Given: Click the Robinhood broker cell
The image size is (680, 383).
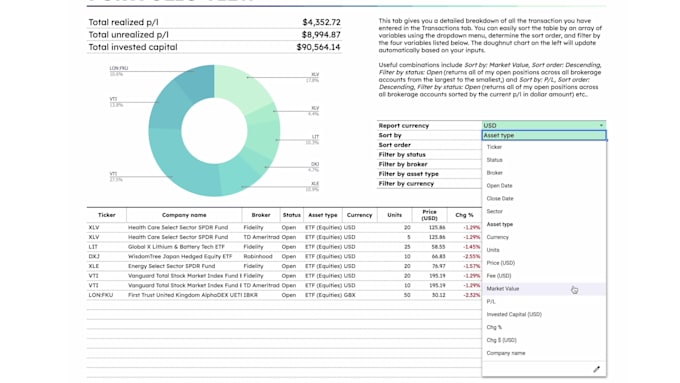Looking at the screenshot, I should click(x=261, y=256).
